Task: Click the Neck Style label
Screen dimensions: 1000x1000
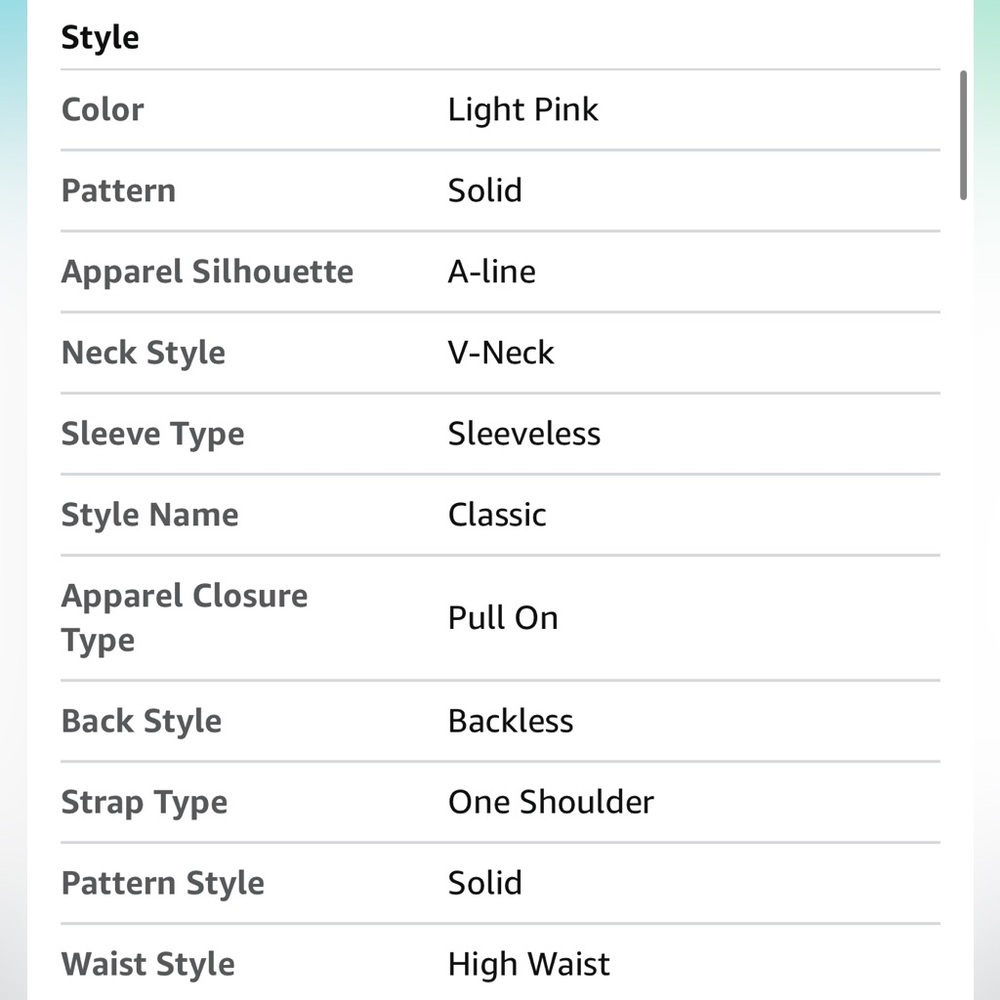Action: tap(143, 353)
